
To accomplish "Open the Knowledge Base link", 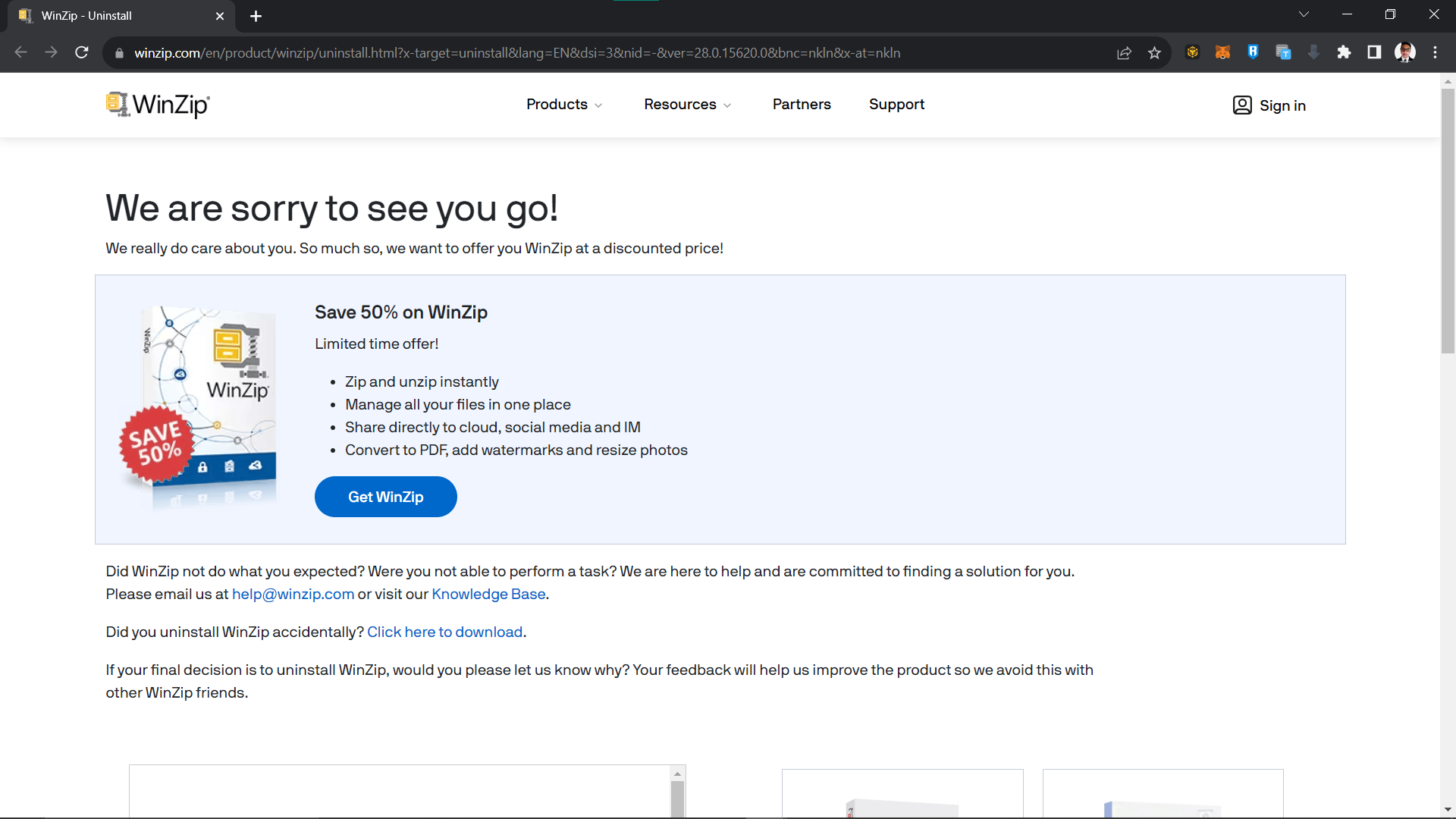I will (488, 594).
